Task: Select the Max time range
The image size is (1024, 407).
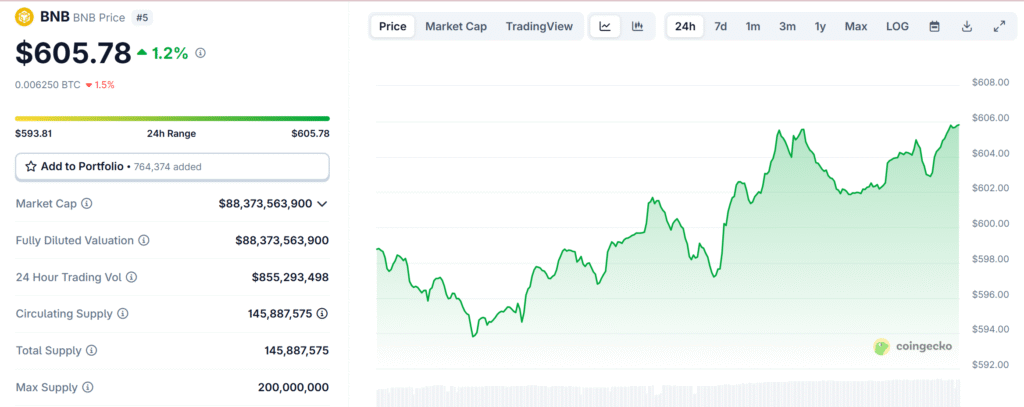Action: [856, 27]
